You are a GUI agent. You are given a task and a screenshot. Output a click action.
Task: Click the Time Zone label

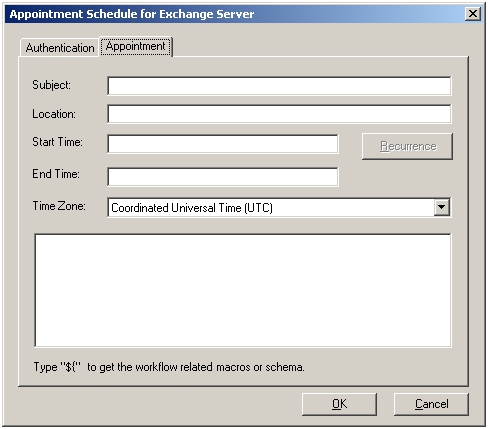(x=59, y=206)
